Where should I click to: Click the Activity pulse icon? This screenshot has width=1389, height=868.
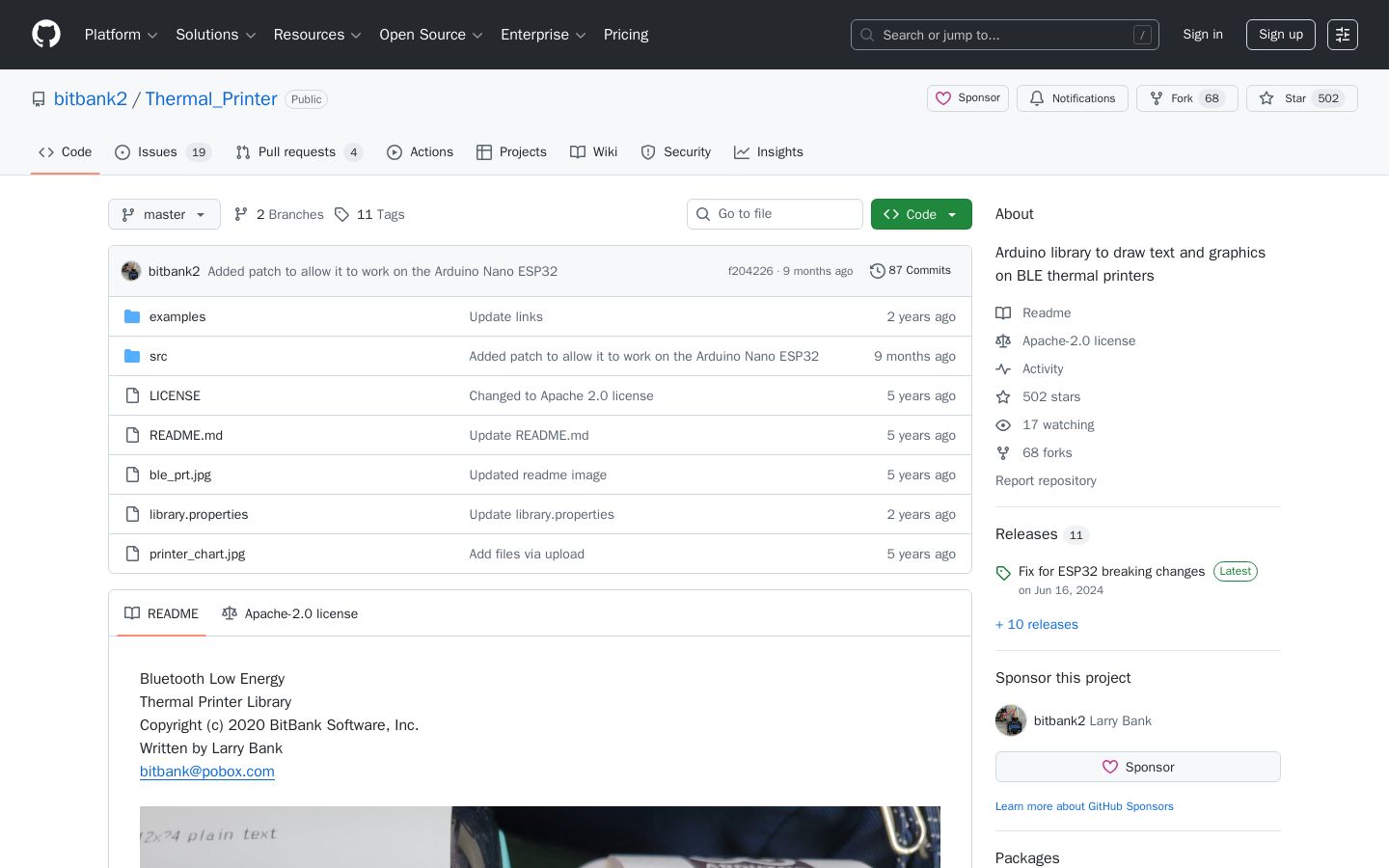point(1003,368)
